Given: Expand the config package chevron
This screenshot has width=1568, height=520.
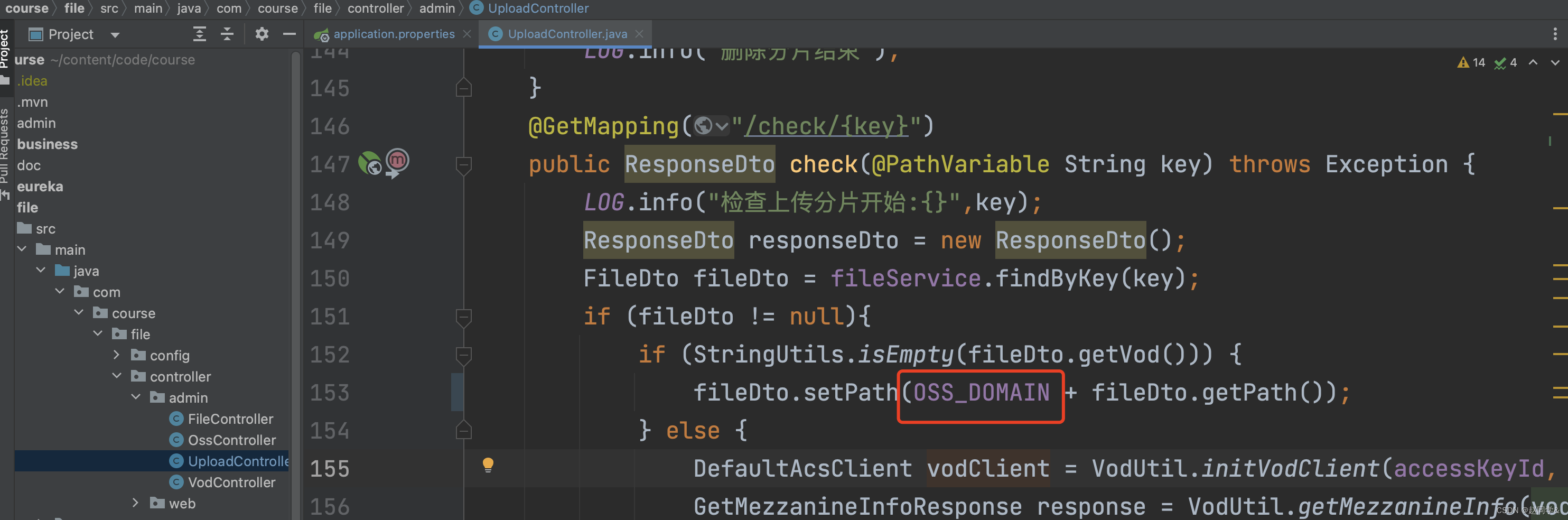Looking at the screenshot, I should click(117, 355).
